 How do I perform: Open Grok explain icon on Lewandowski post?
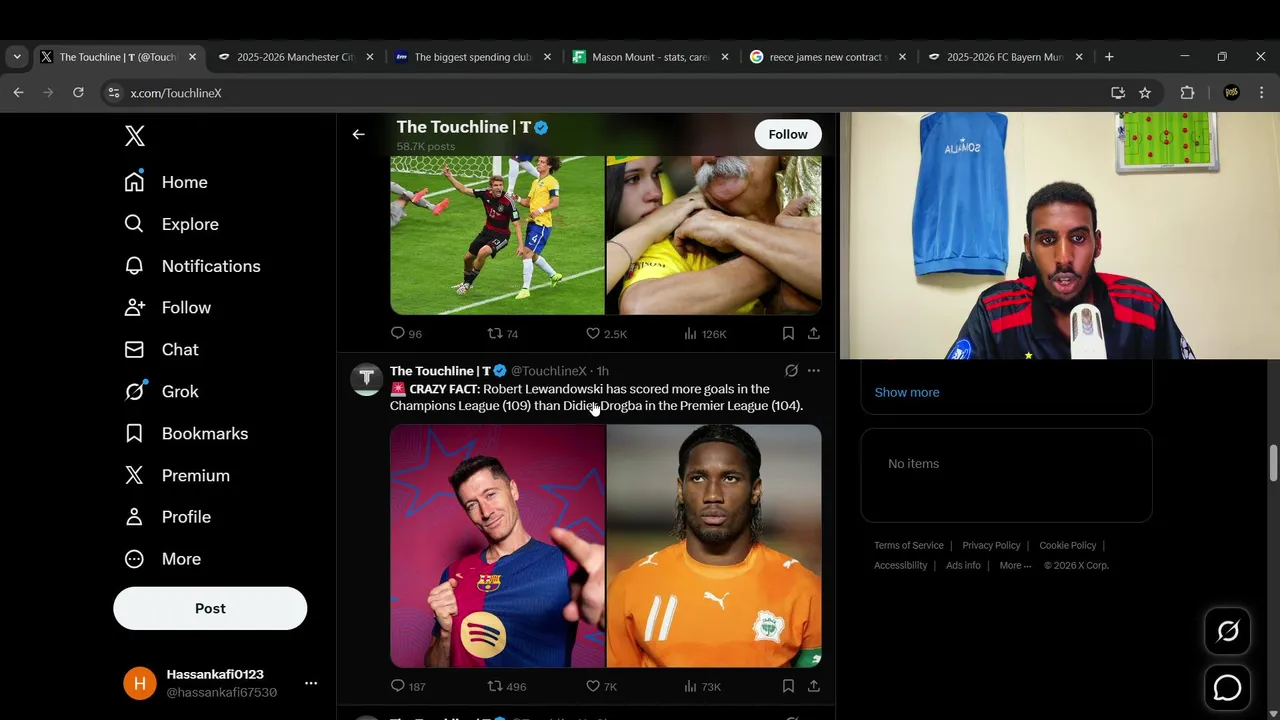point(791,371)
